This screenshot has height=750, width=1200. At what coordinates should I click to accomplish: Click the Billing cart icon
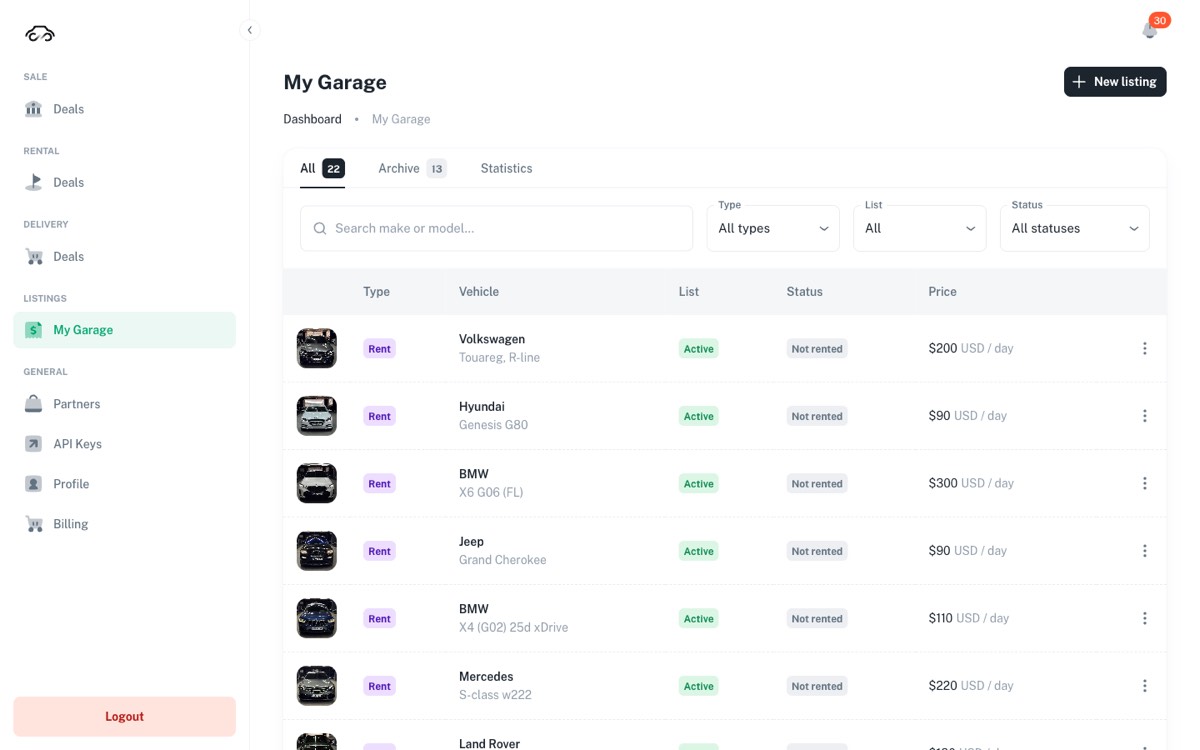(x=34, y=524)
